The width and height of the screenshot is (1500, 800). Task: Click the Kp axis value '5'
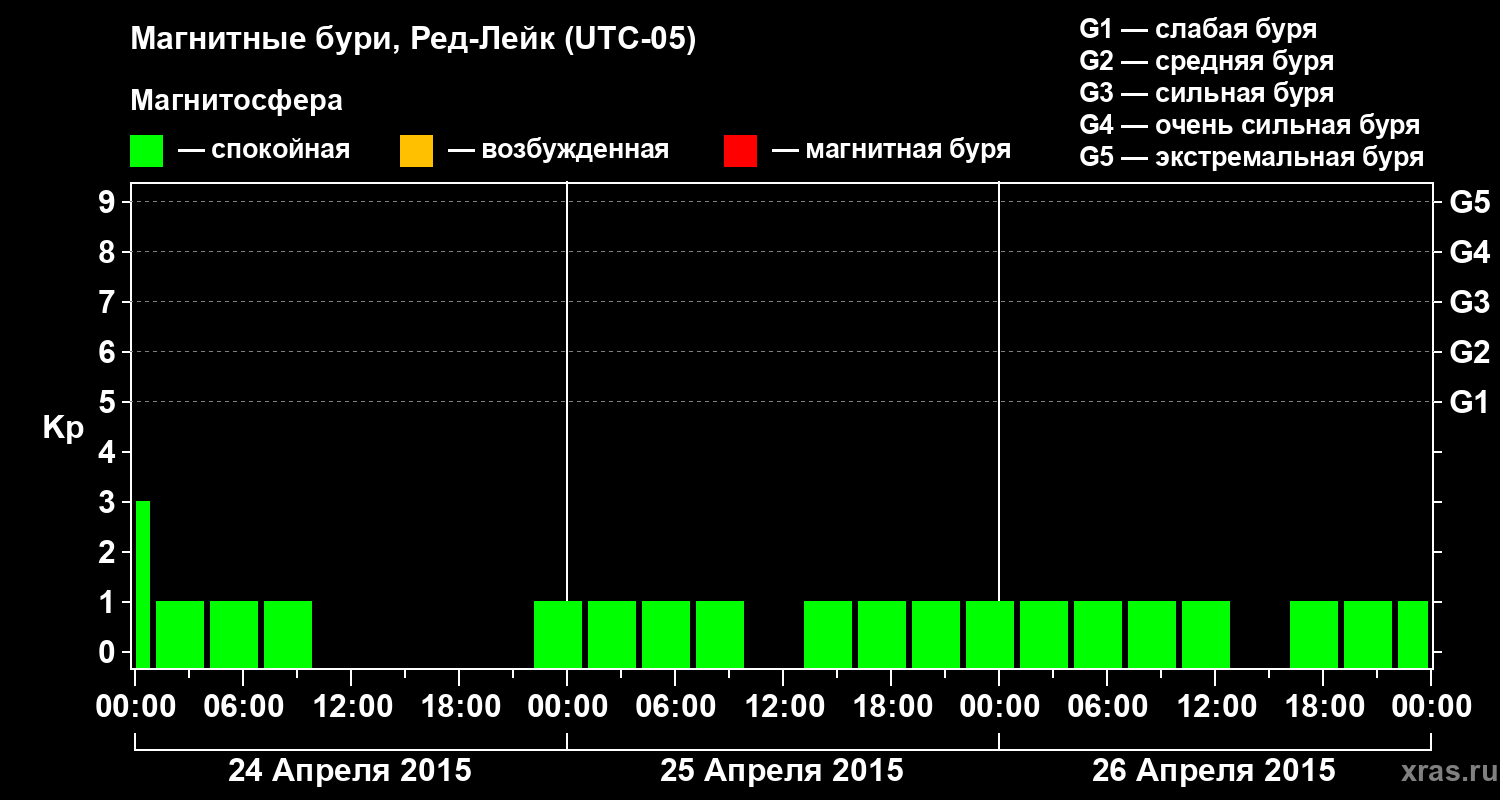click(109, 402)
